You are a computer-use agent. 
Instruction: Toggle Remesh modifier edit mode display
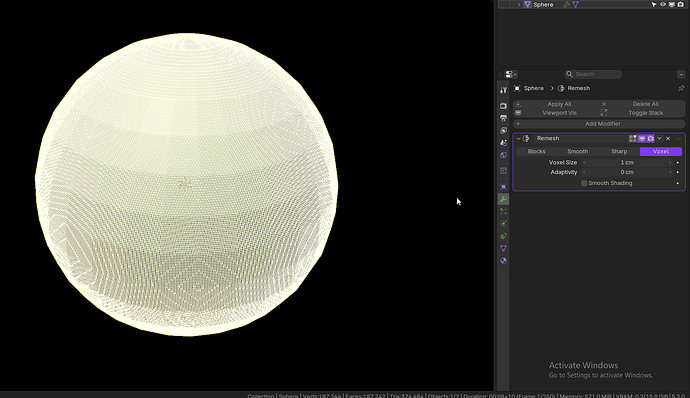coord(633,138)
